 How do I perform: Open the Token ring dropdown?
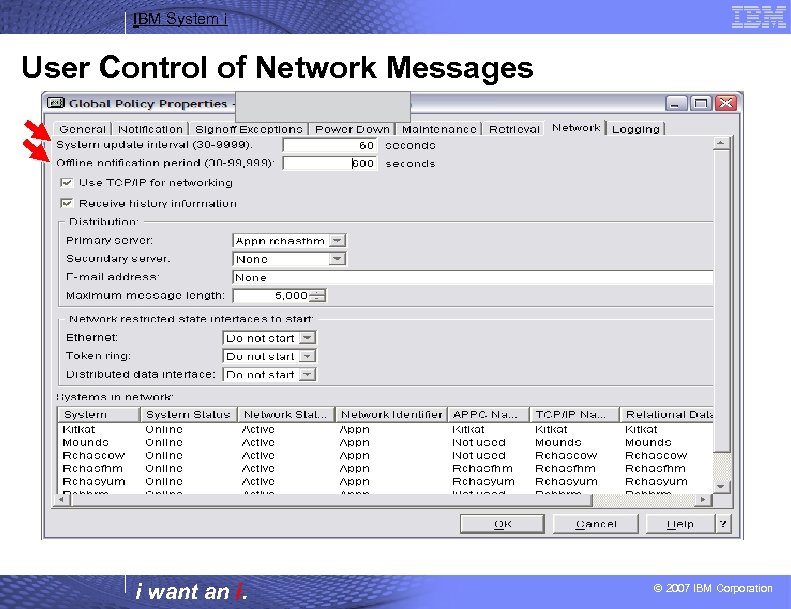[x=307, y=356]
